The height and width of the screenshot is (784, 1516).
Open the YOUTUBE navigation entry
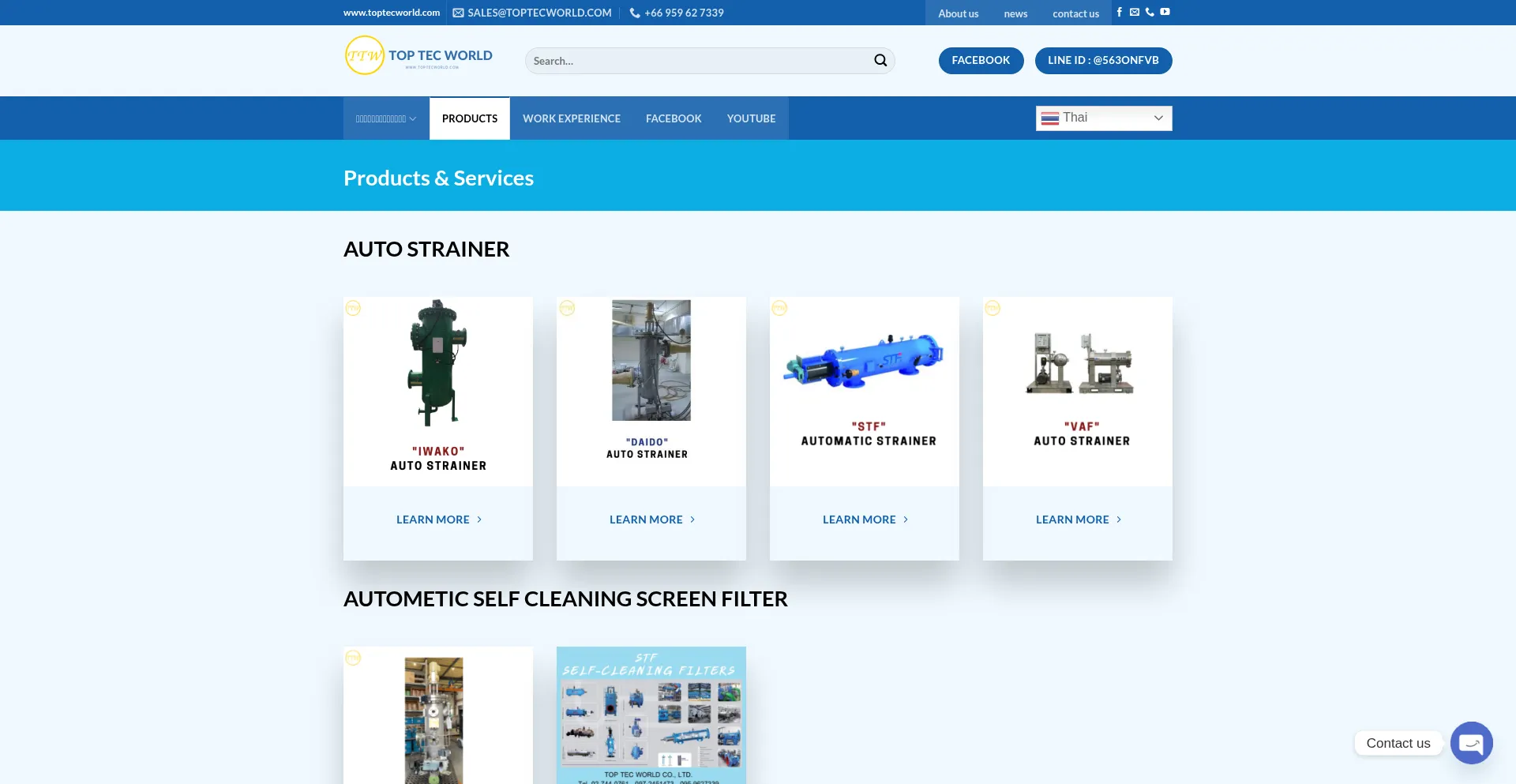(x=751, y=118)
